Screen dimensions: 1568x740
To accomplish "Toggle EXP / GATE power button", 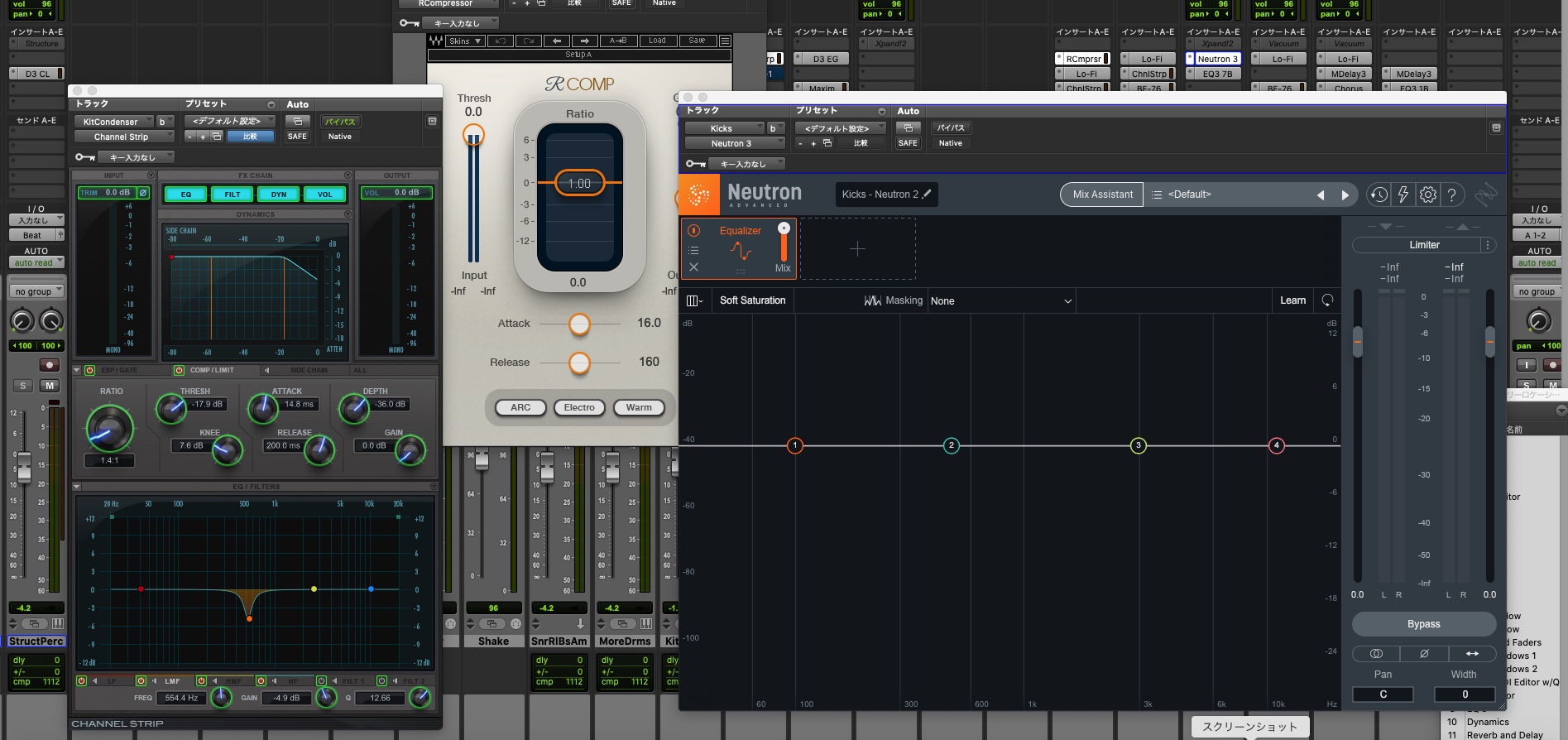I will click(89, 370).
